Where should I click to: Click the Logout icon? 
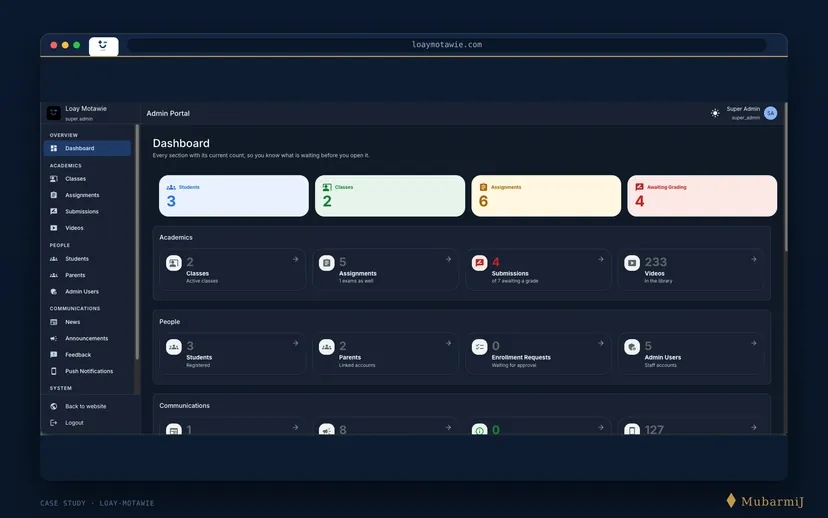[53, 423]
